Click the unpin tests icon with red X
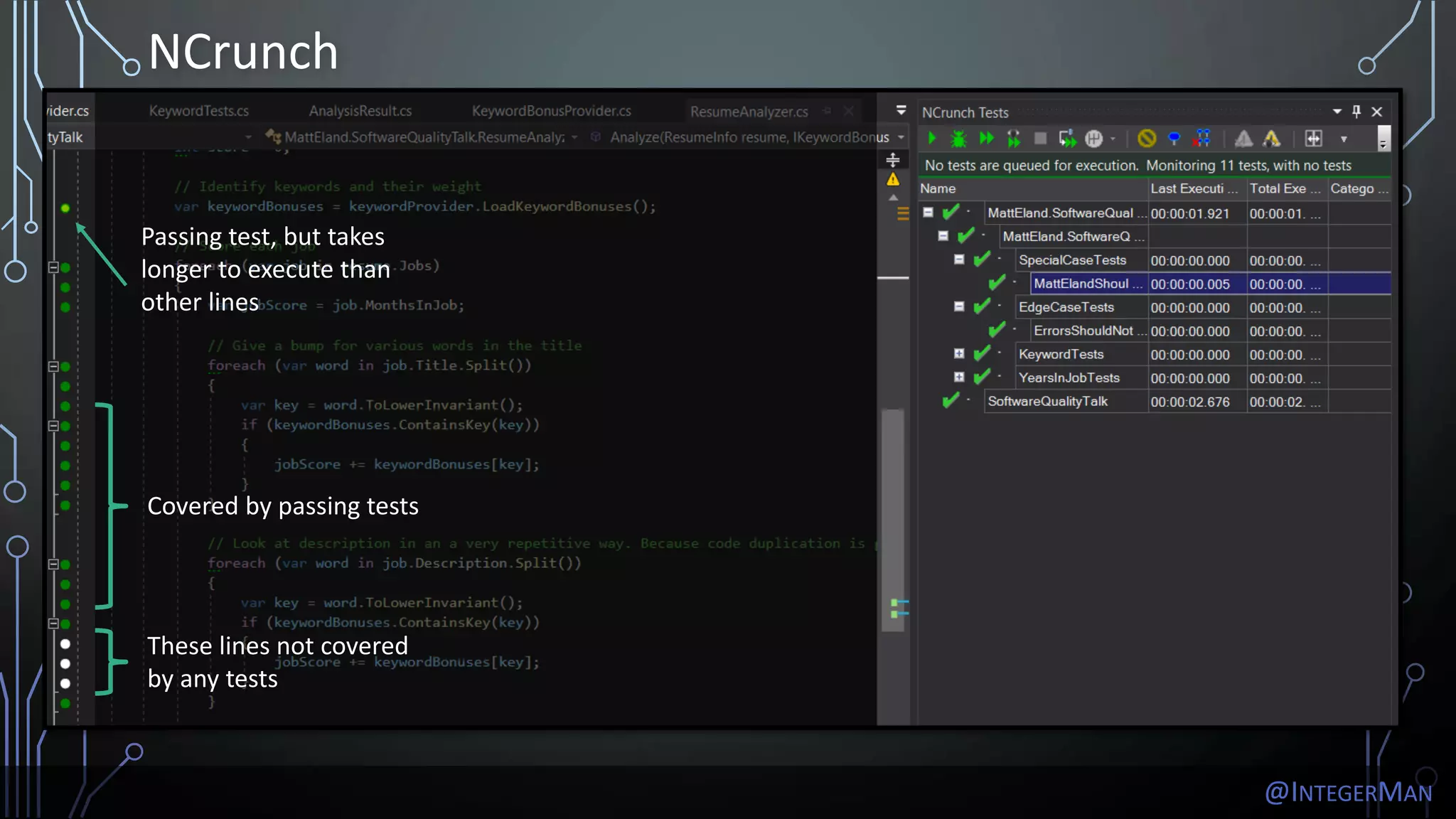Image resolution: width=1456 pixels, height=819 pixels. [x=1203, y=138]
